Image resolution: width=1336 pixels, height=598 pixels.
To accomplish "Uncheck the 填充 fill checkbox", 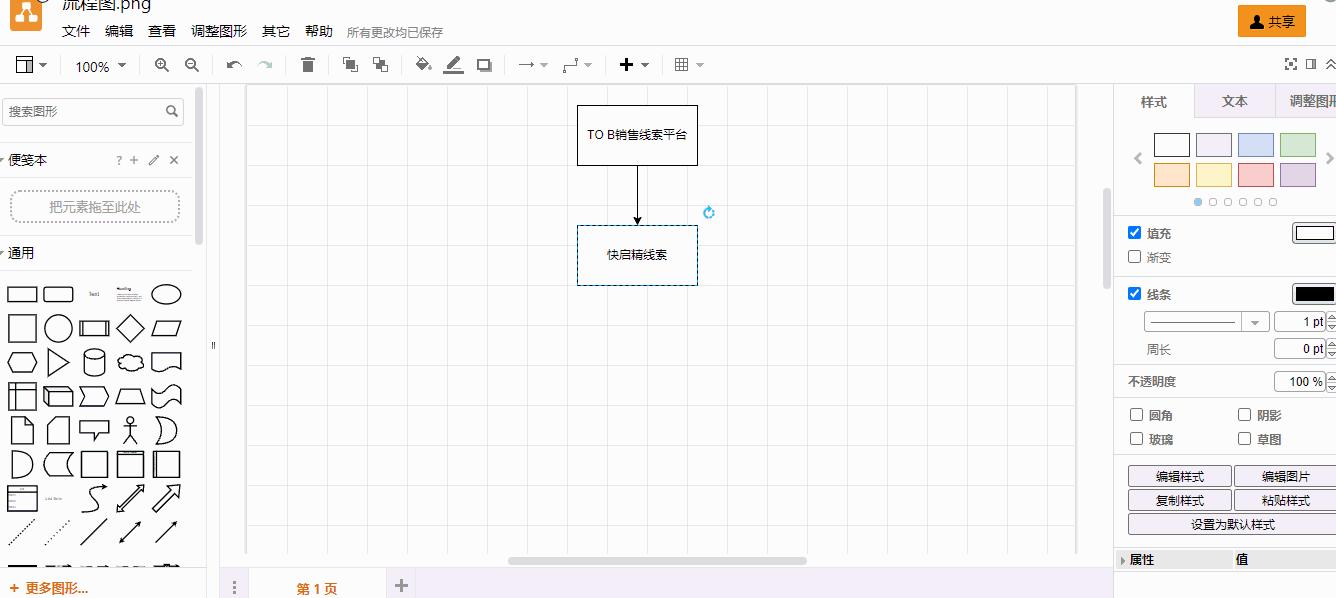I will tap(1134, 233).
